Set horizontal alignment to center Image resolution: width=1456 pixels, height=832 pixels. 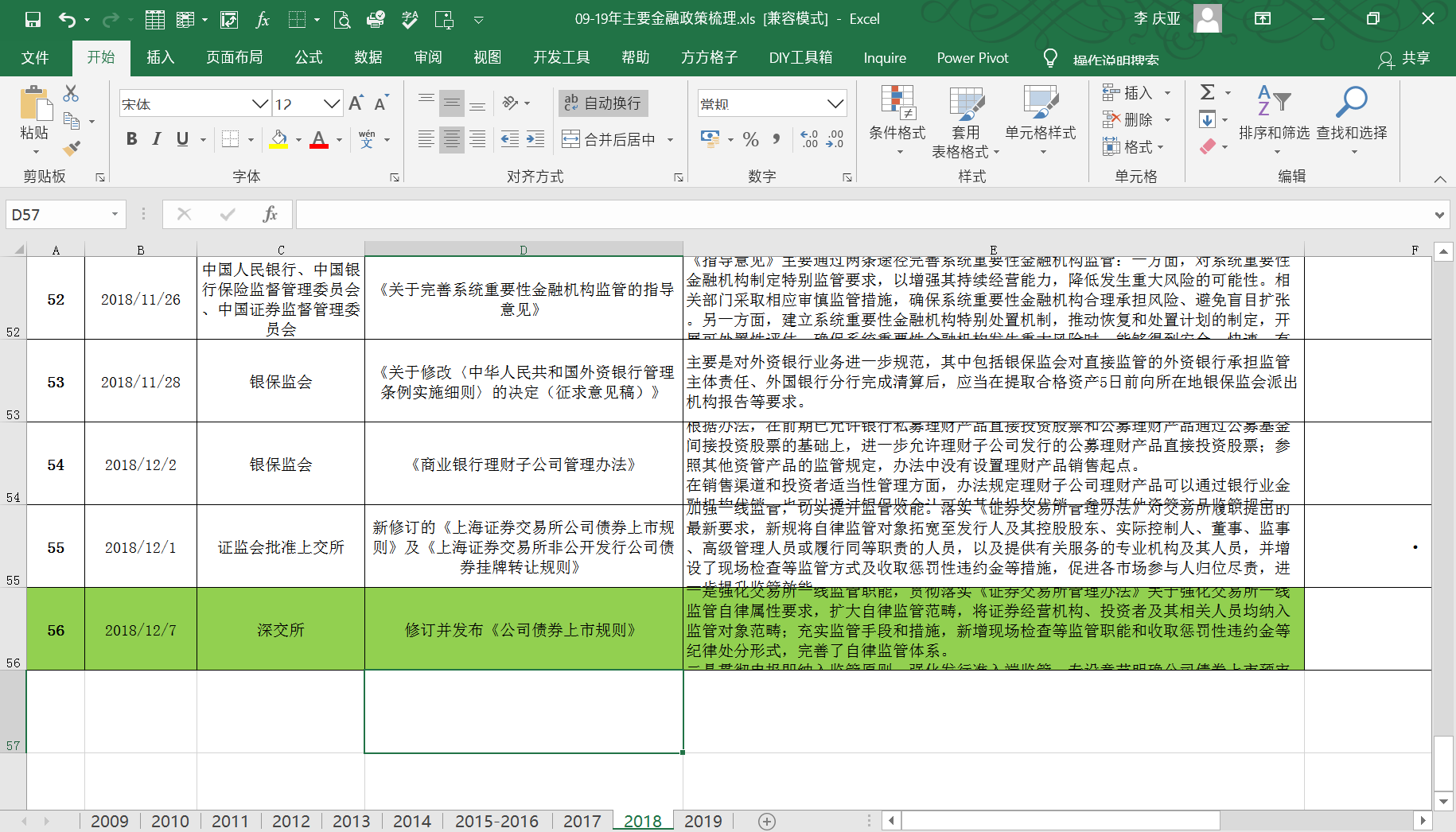coord(452,139)
